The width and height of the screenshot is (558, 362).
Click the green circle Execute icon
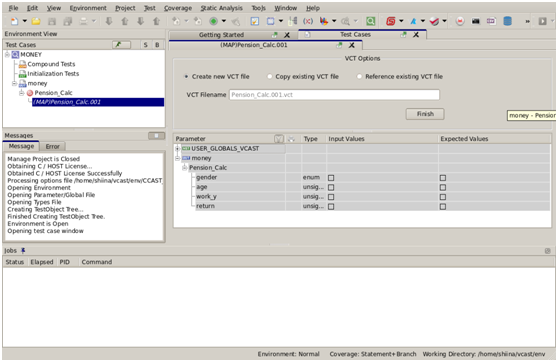(214, 21)
